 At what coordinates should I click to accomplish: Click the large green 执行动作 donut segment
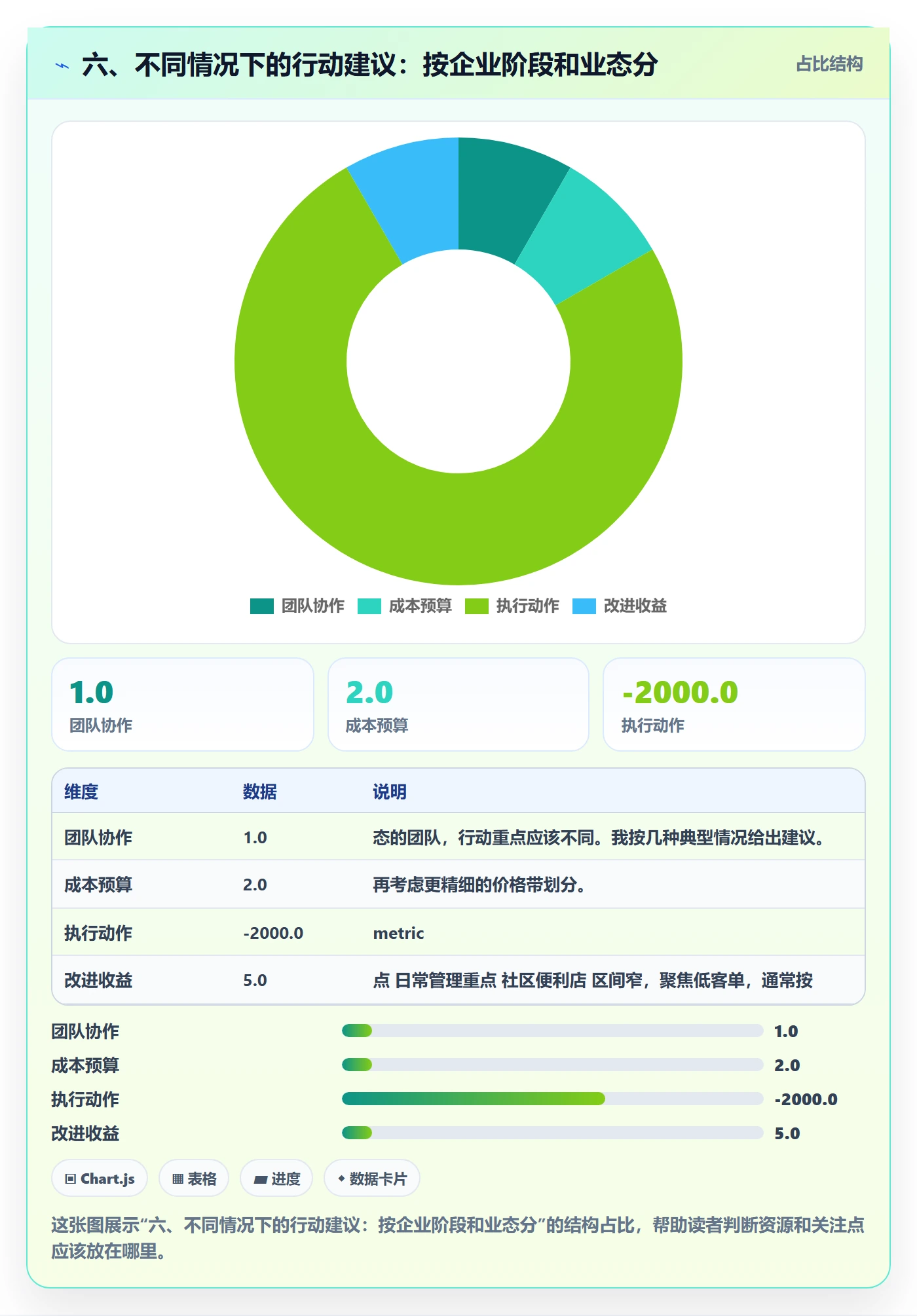tap(458, 530)
